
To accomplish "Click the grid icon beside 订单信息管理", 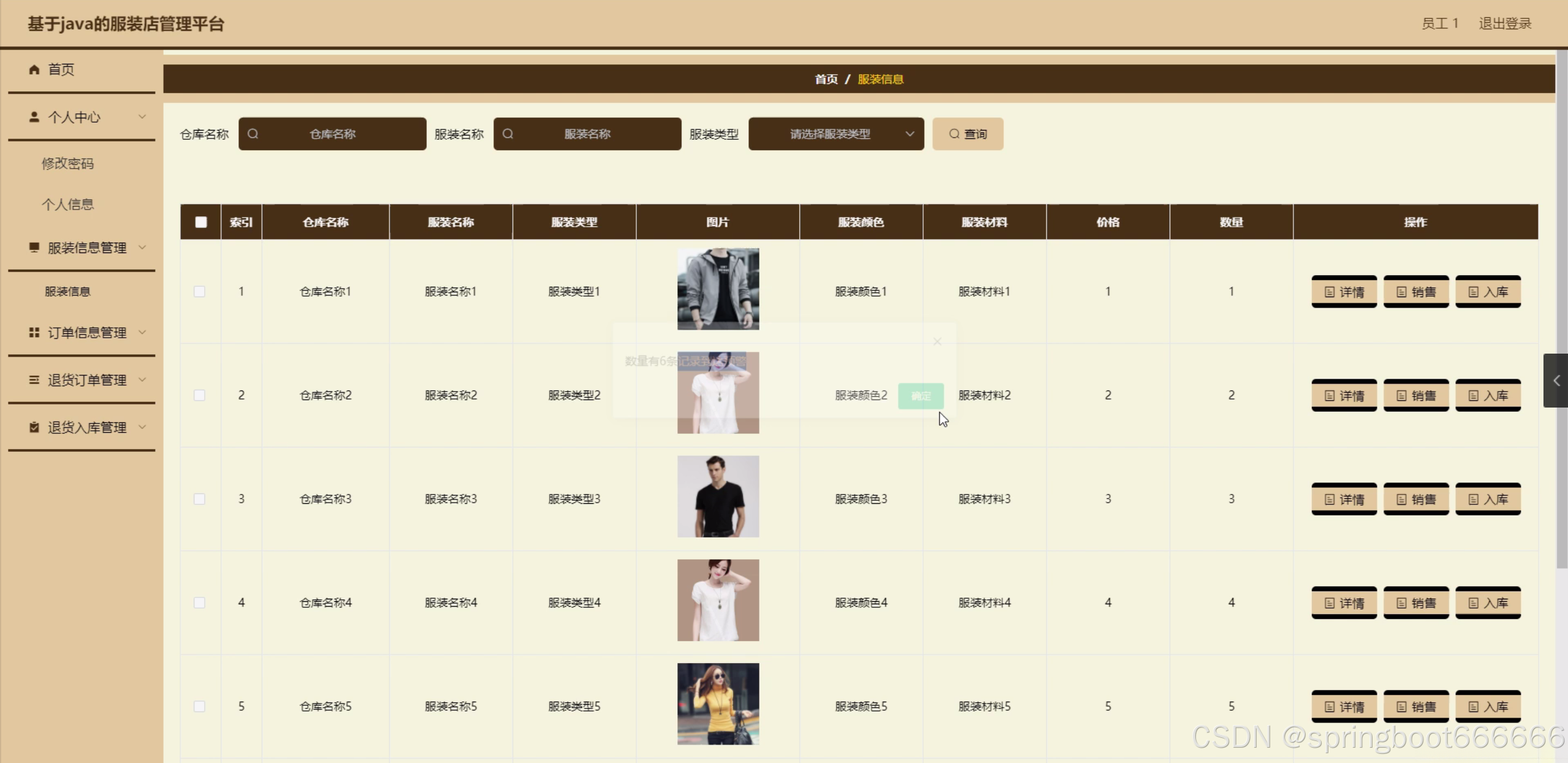I will 34,332.
